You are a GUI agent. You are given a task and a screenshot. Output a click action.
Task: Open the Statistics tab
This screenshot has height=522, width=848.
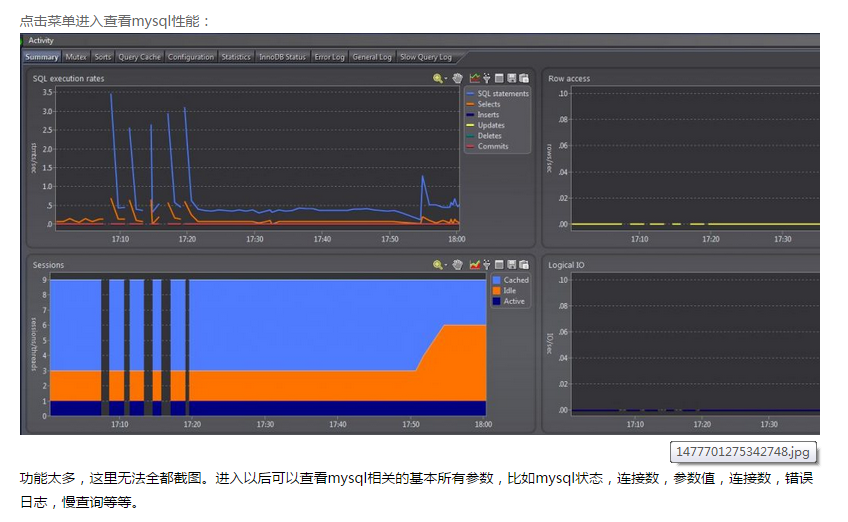236,57
